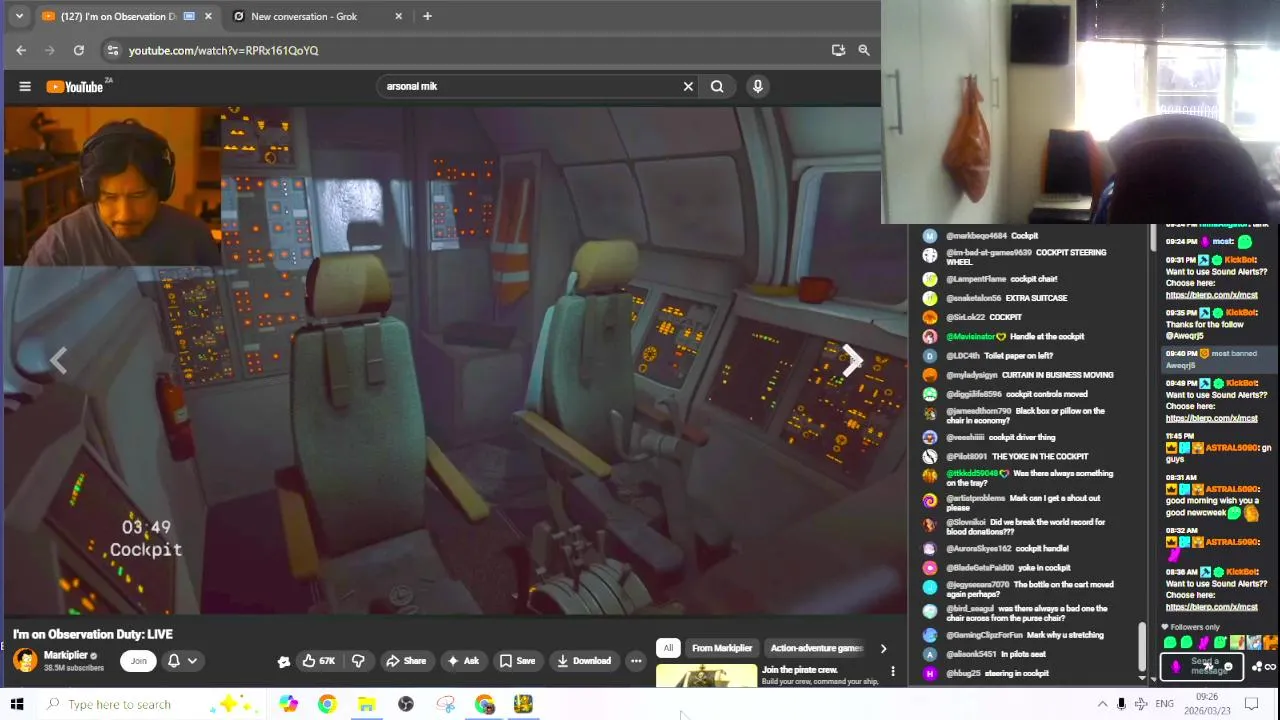Show hidden system tray icons

[1102, 704]
